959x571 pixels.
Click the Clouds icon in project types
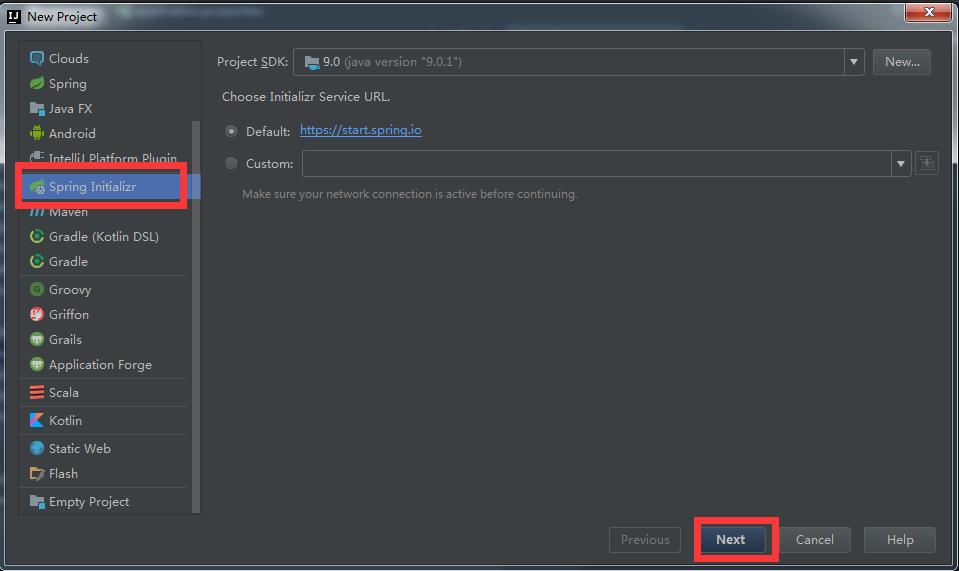[37, 58]
